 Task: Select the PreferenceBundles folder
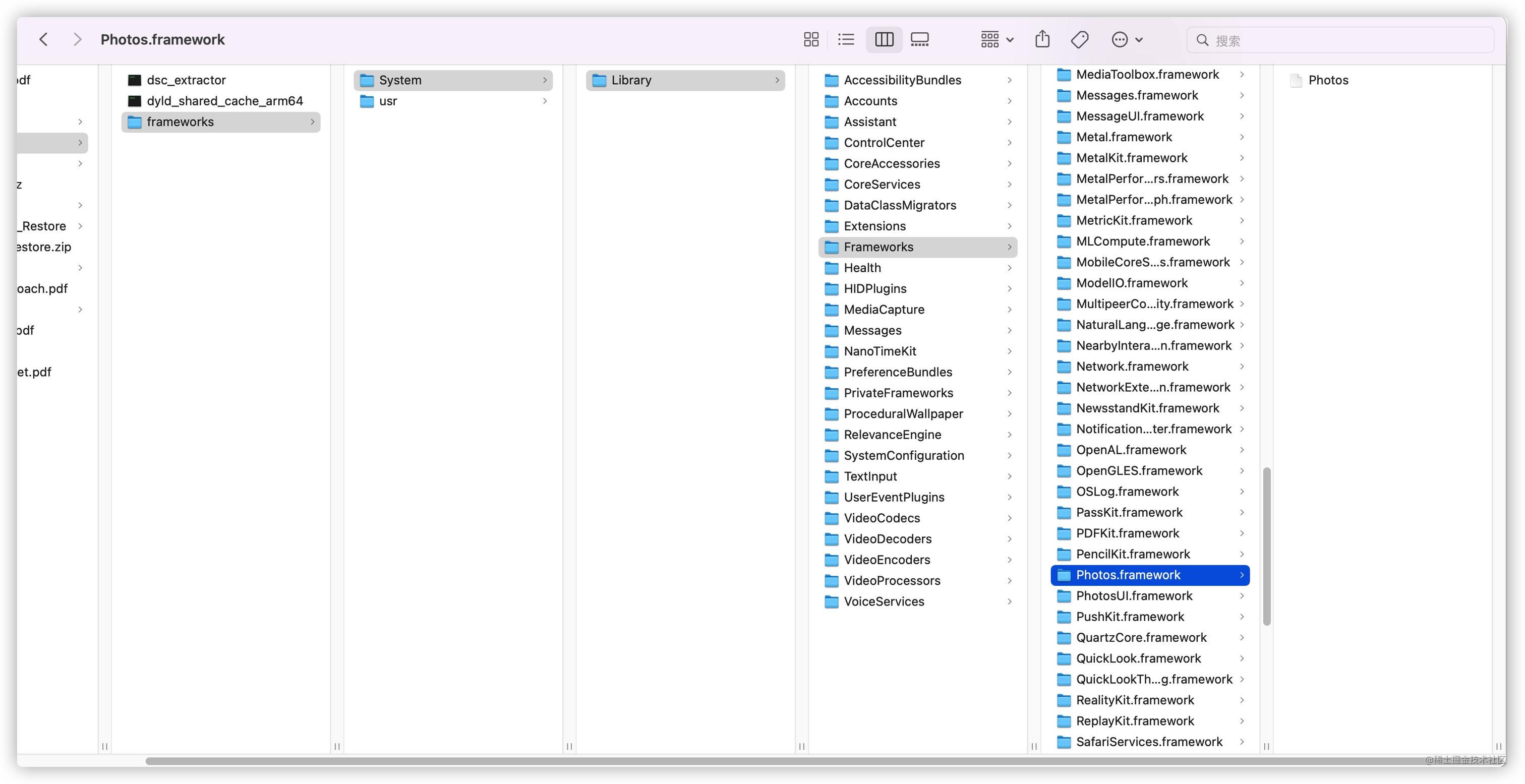918,372
